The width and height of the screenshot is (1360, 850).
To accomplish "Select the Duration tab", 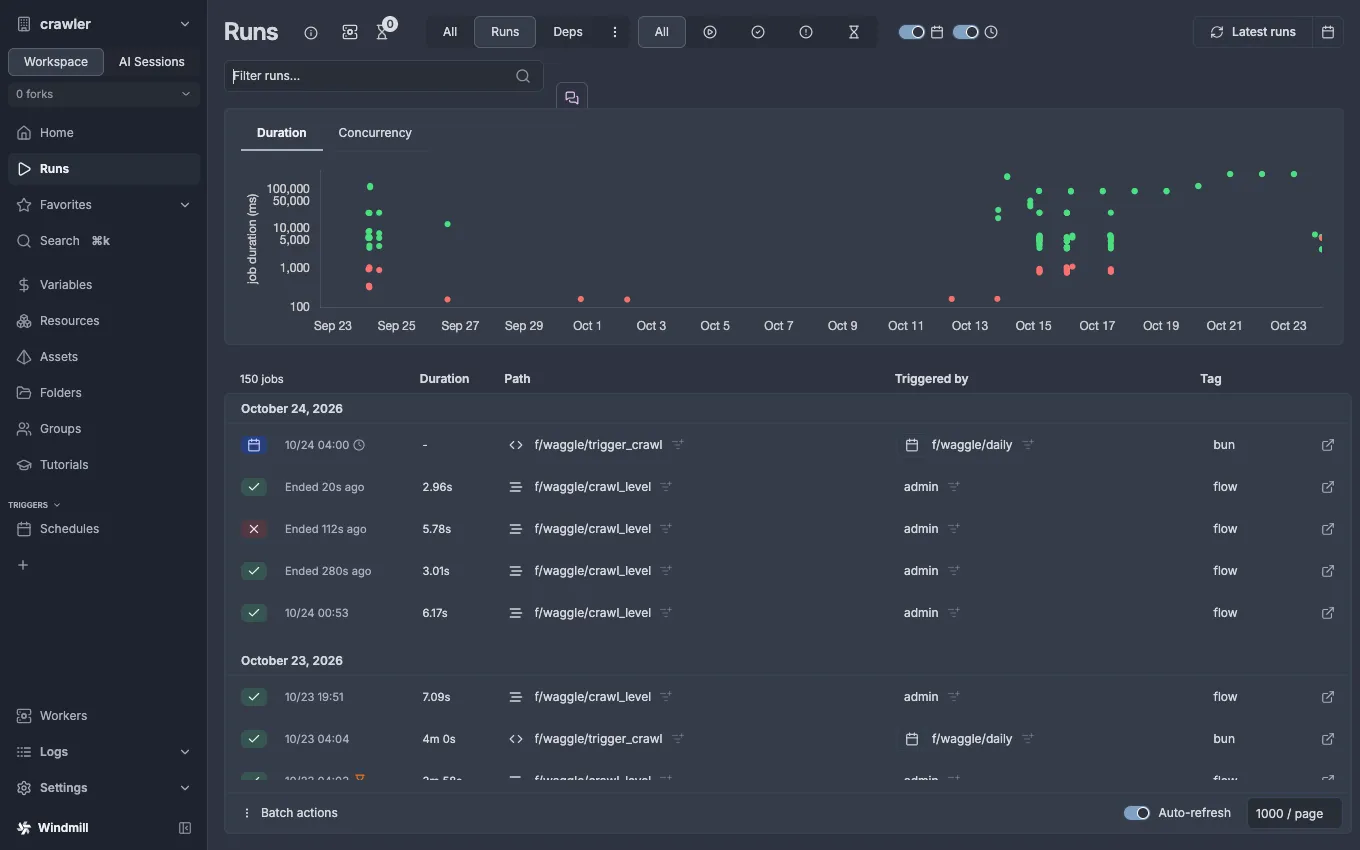I will pos(282,133).
